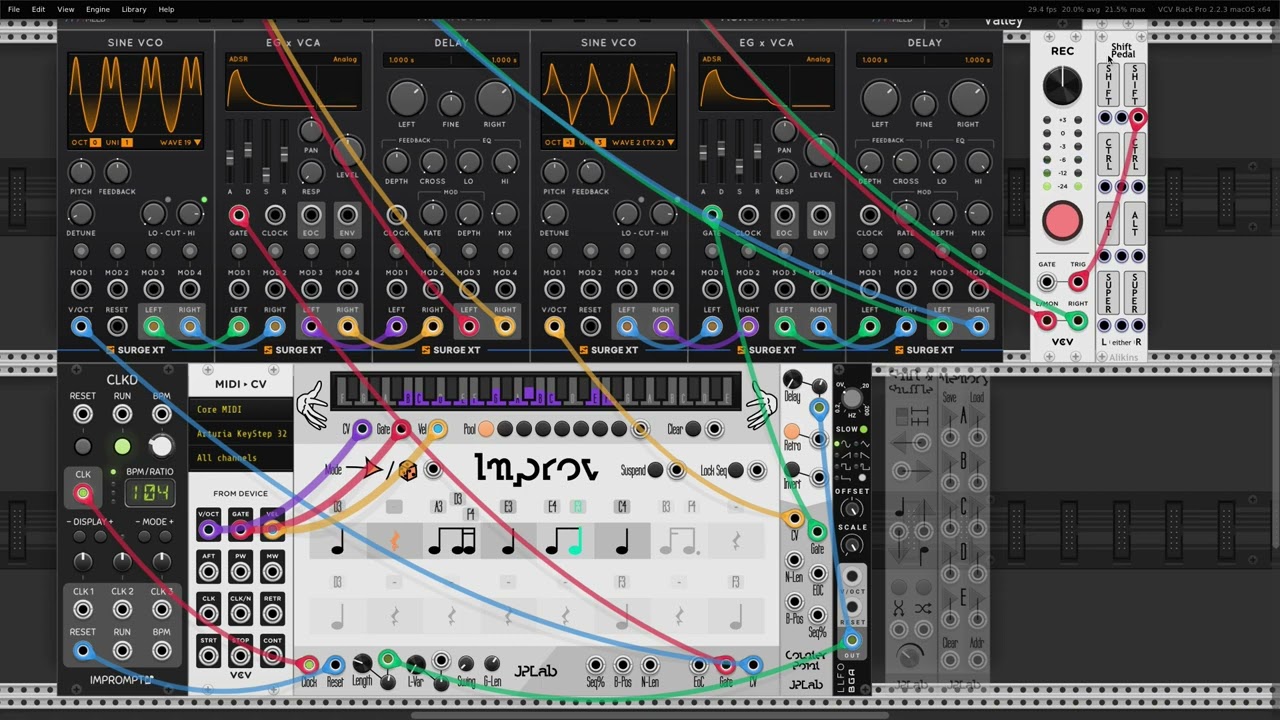The width and height of the screenshot is (1280, 720).
Task: Click the MW port on MIDI-CV
Action: (272, 571)
